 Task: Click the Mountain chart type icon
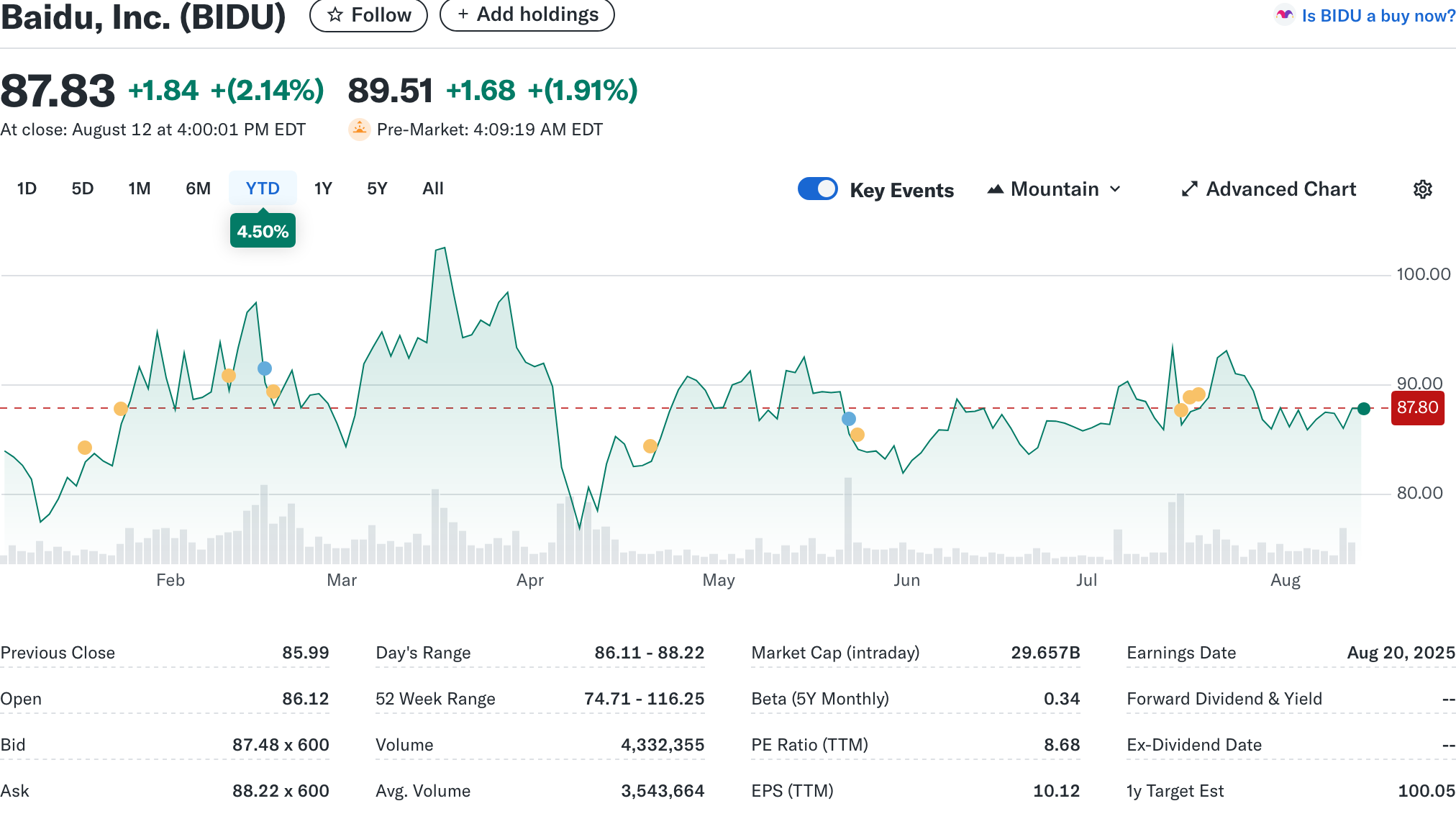[995, 189]
